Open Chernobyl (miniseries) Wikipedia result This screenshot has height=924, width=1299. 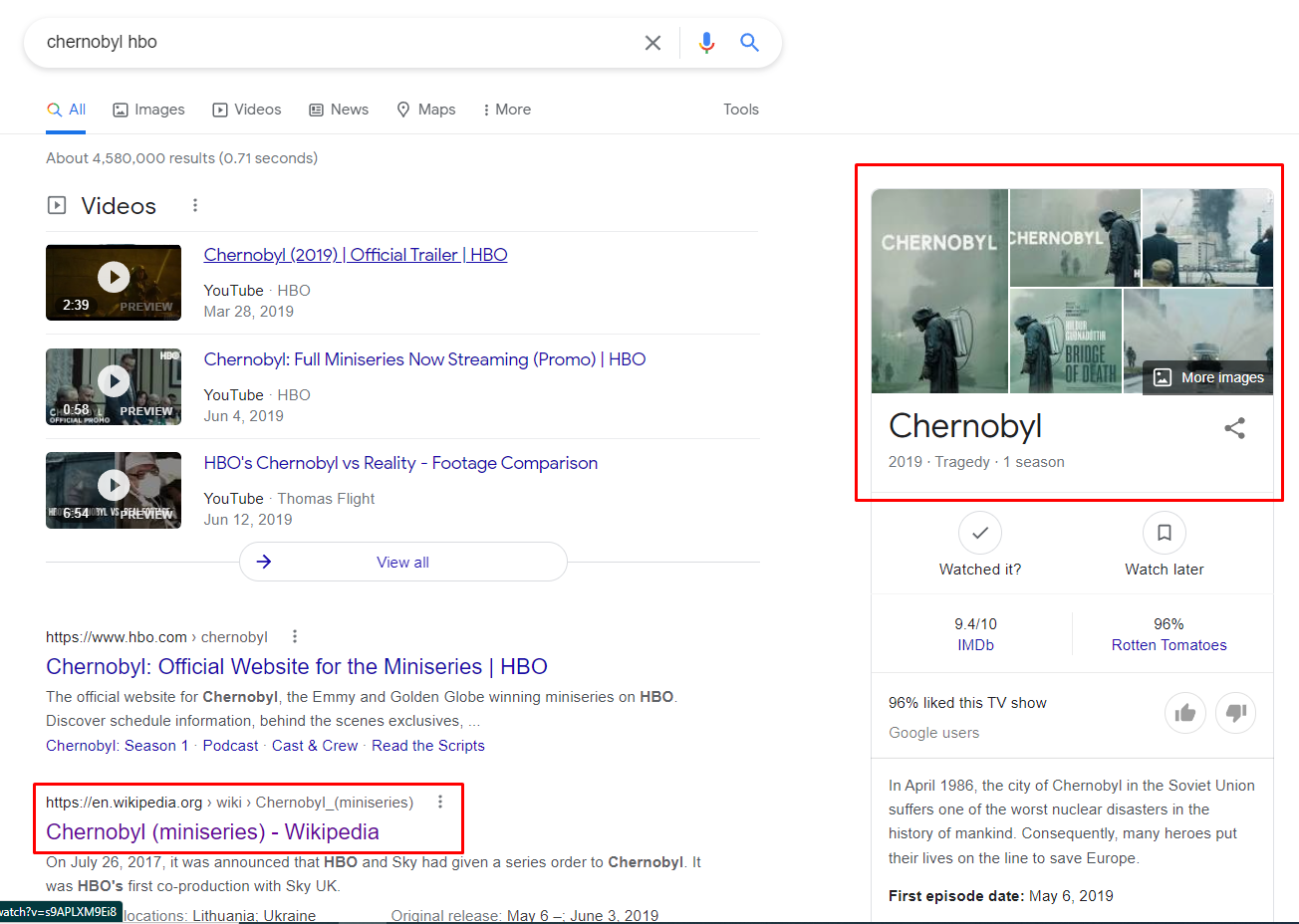tap(212, 832)
